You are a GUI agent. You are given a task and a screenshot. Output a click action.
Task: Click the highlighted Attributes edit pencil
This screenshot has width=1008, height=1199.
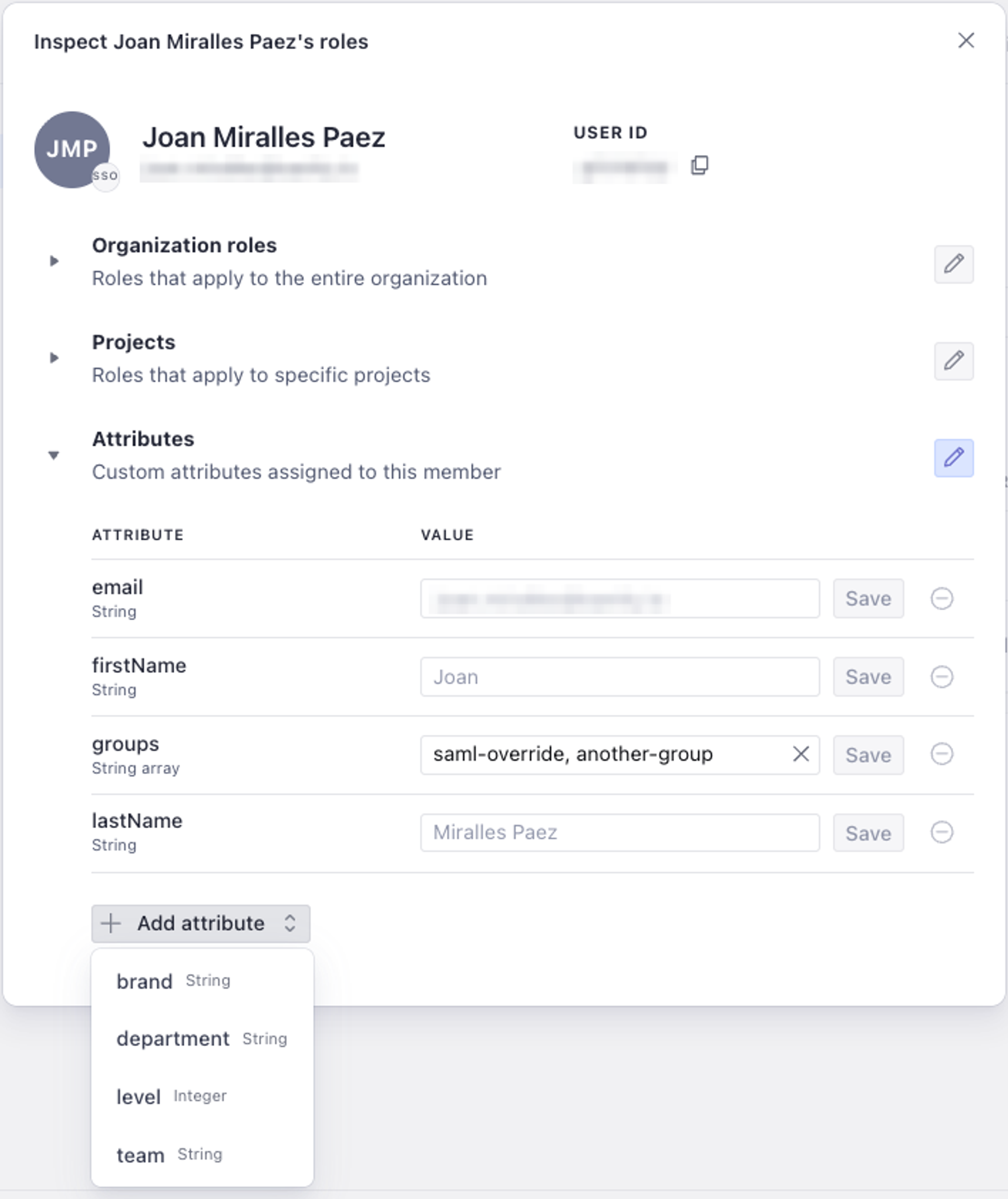954,457
